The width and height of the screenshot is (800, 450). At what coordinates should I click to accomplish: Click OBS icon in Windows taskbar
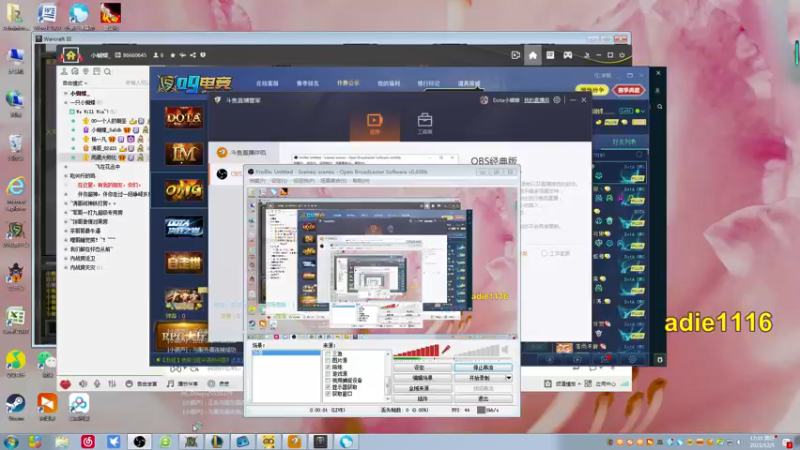(x=139, y=441)
